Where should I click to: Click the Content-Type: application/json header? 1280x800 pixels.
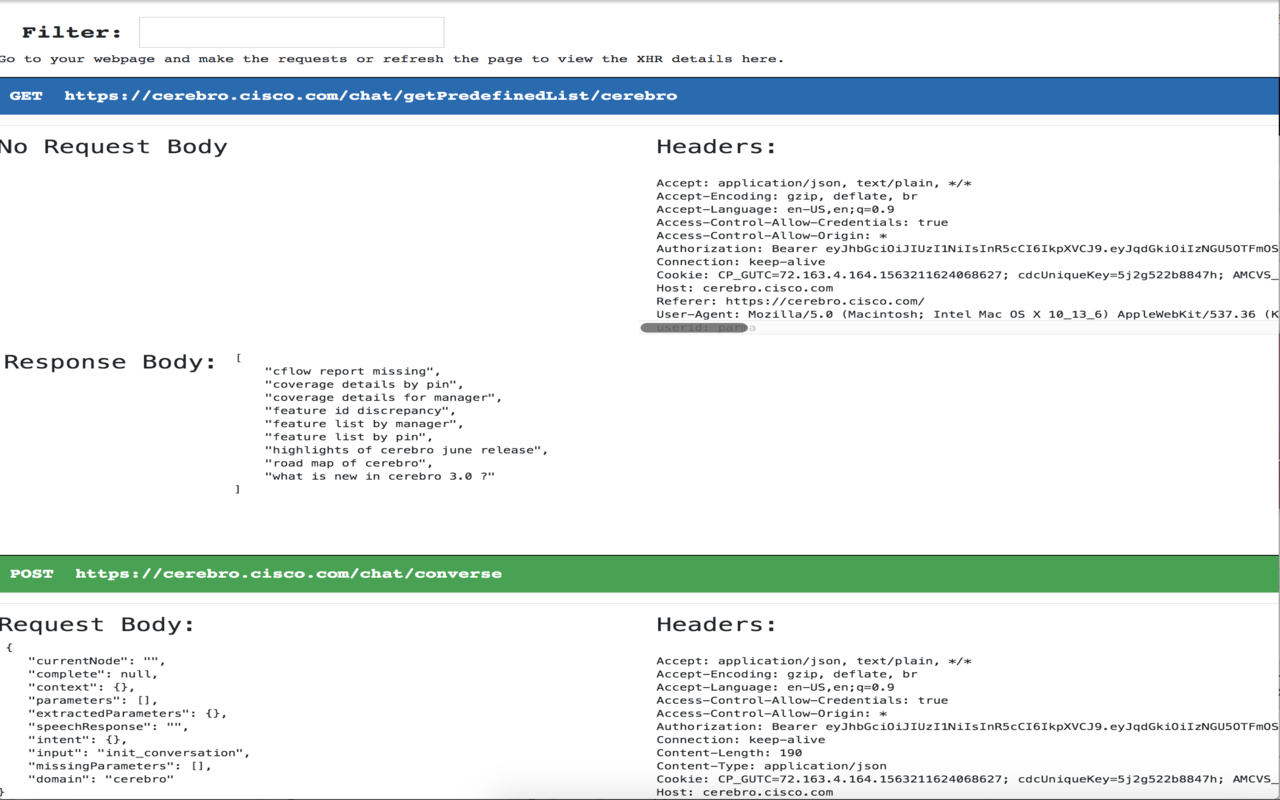[x=771, y=765]
